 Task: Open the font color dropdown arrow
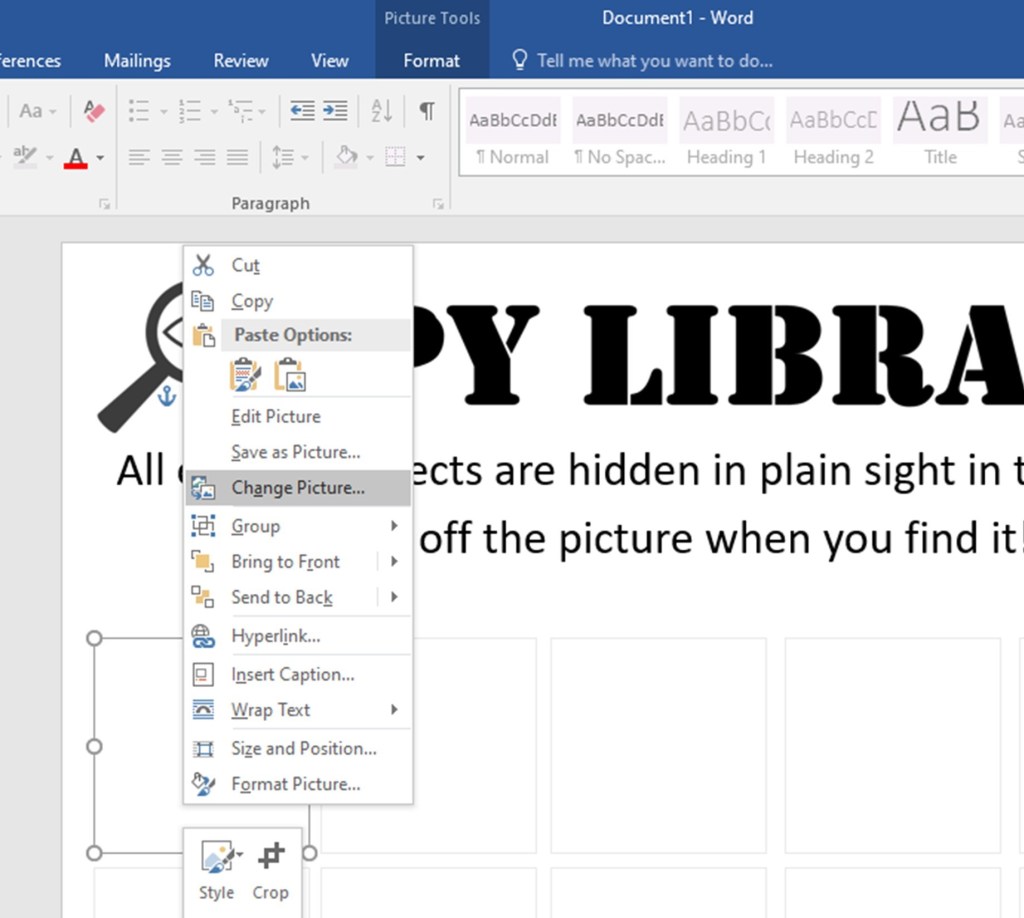[100, 158]
